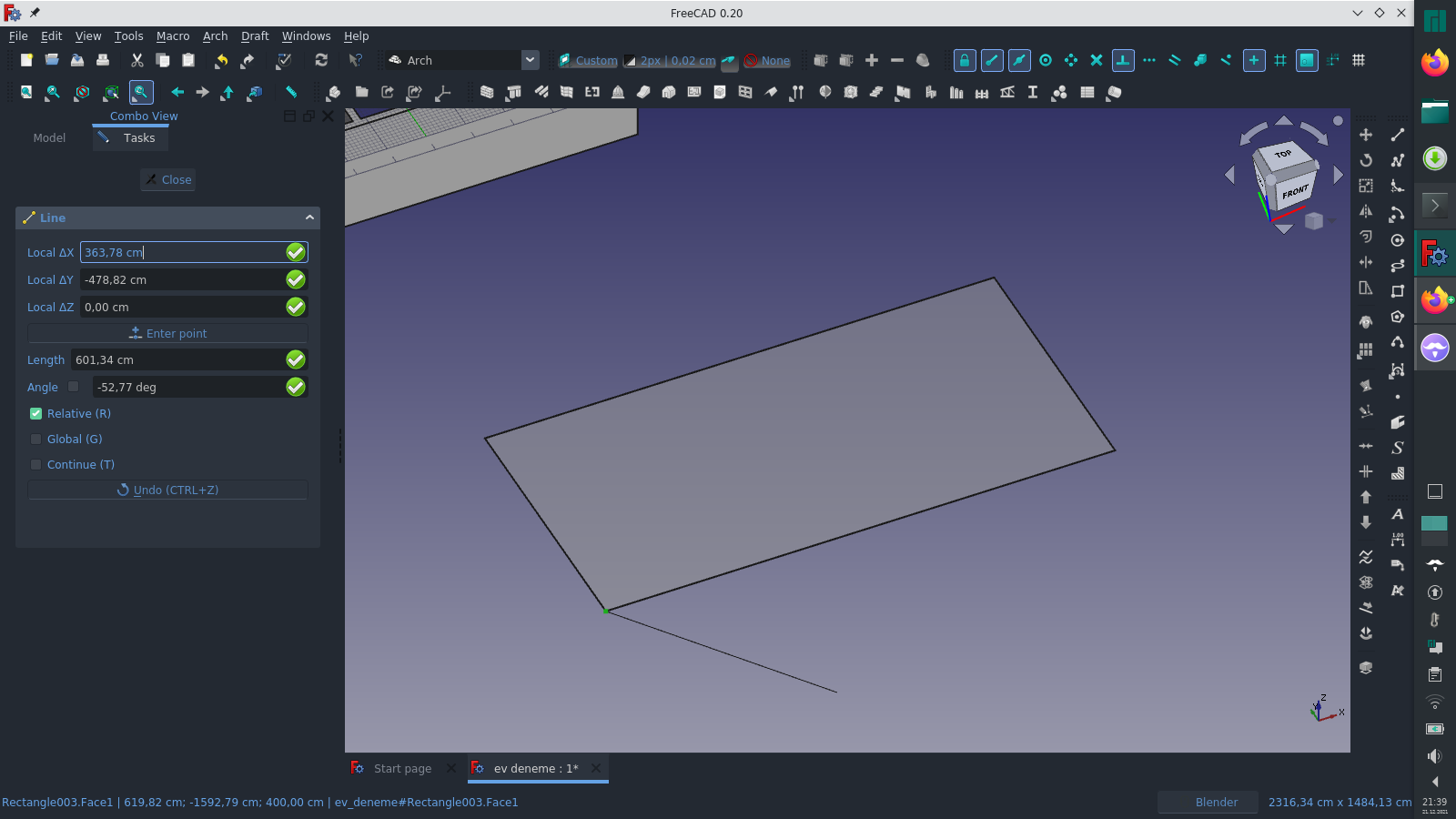The image size is (1456, 819).
Task: Enable the Continue (T) option
Action: 35,464
